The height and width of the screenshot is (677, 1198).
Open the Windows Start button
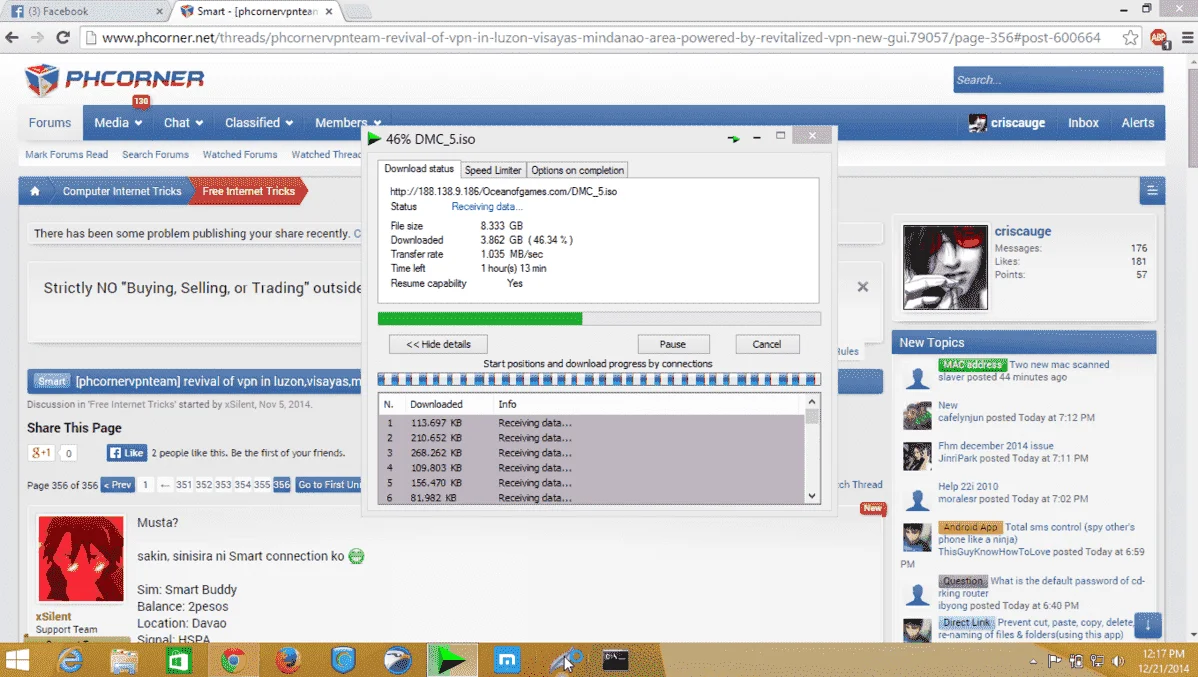(17, 660)
